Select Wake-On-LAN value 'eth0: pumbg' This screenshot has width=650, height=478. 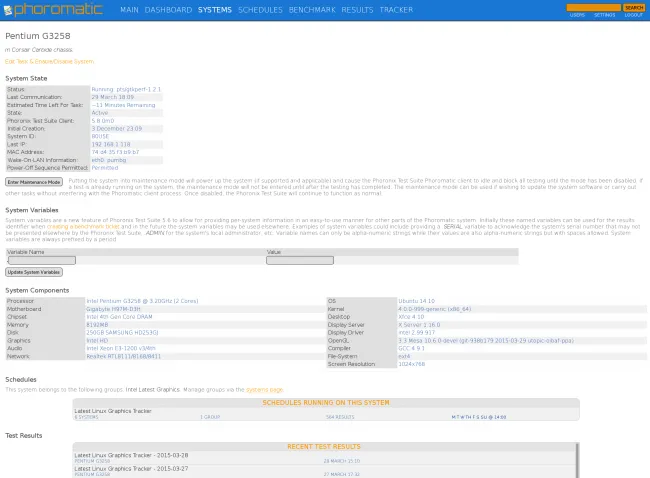[109, 160]
